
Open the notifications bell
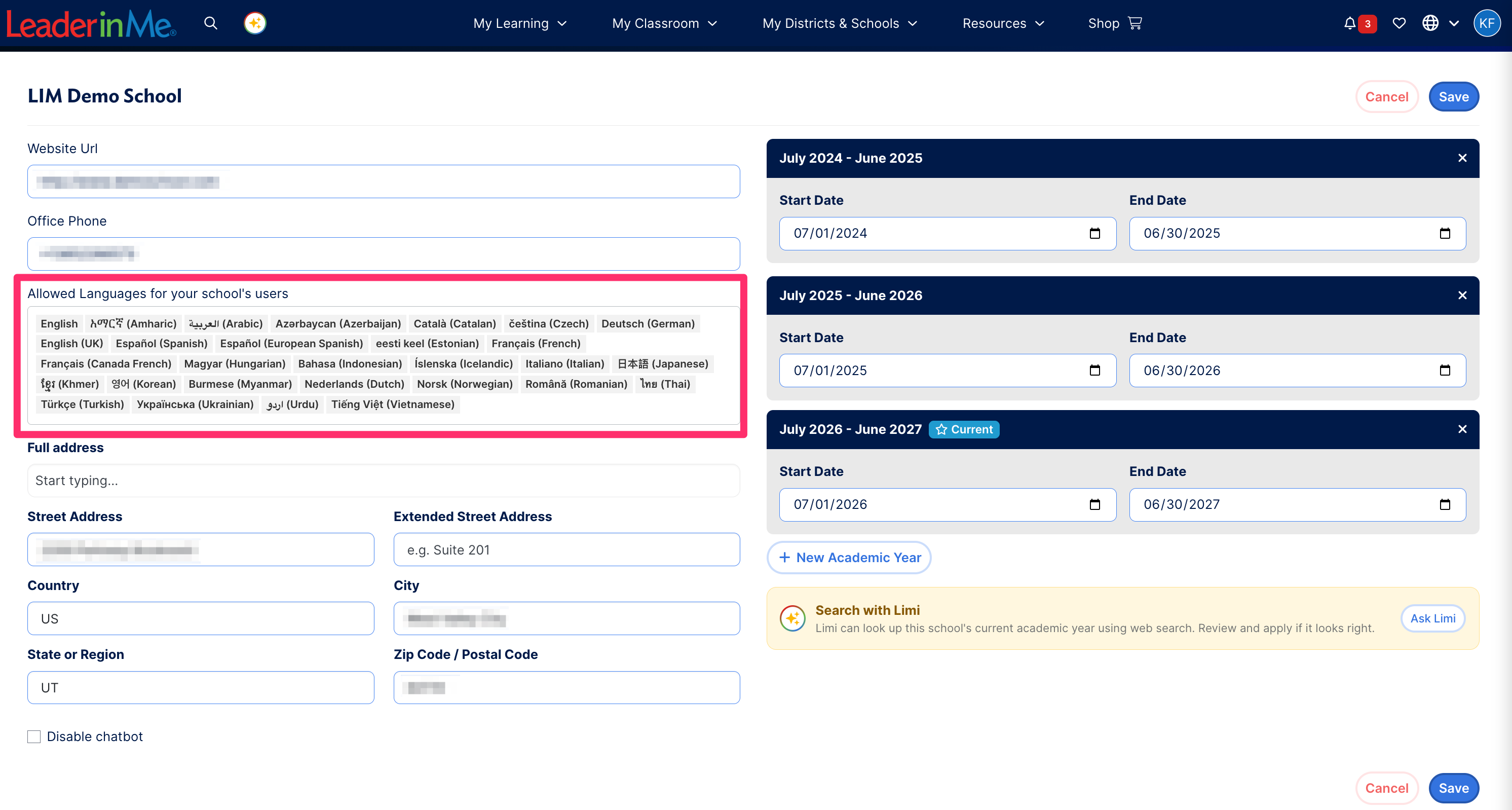(1350, 23)
